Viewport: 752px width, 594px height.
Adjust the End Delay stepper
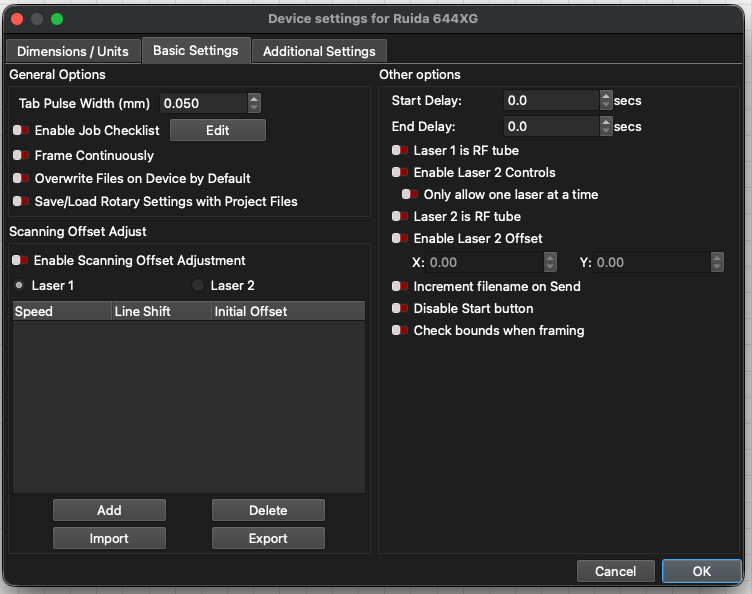[606, 127]
